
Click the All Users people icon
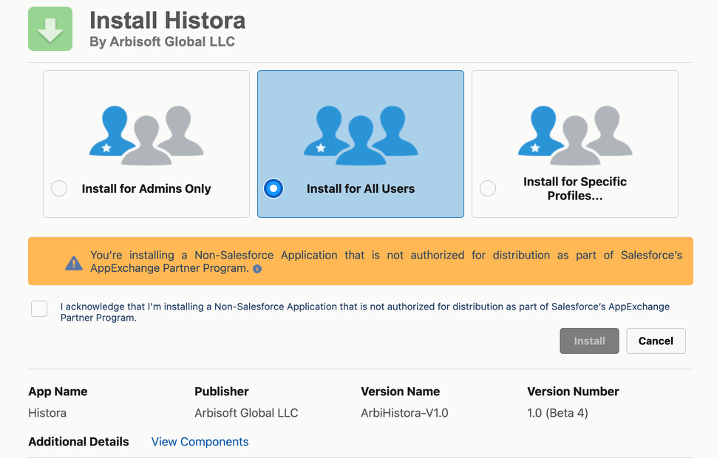click(361, 136)
